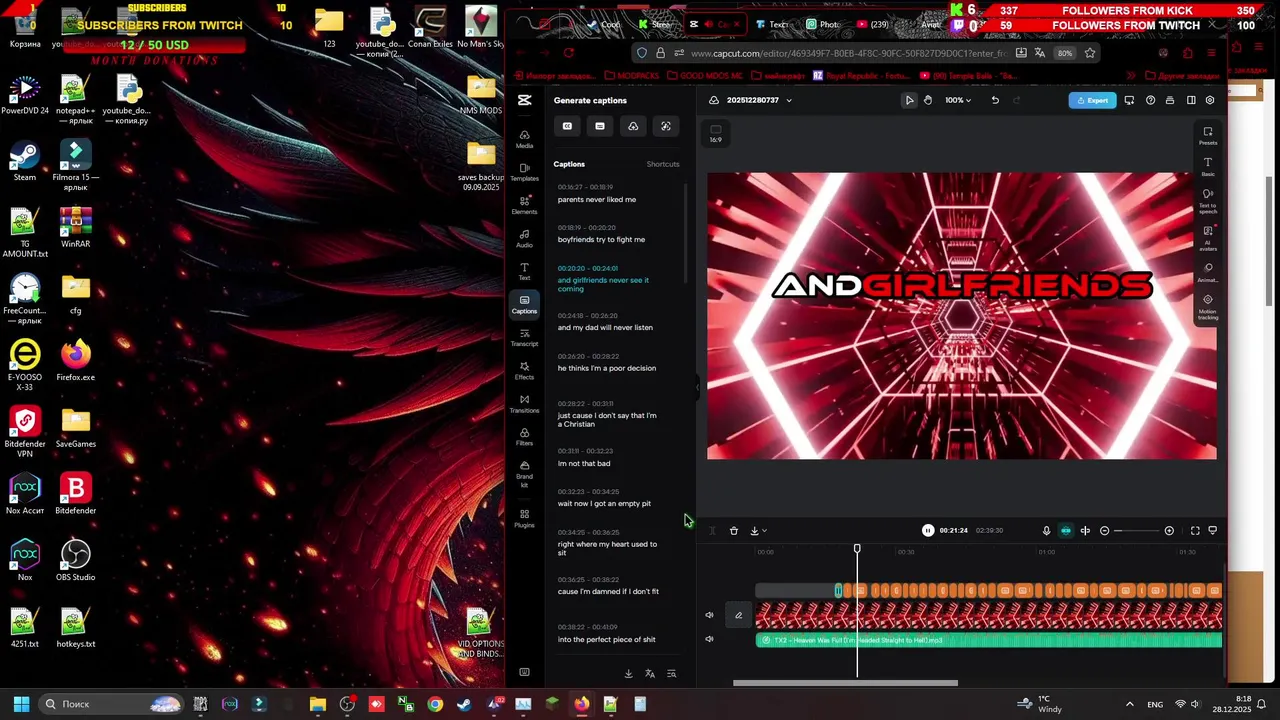The image size is (1280, 720).
Task: Open the Plugins panel
Action: point(524,518)
